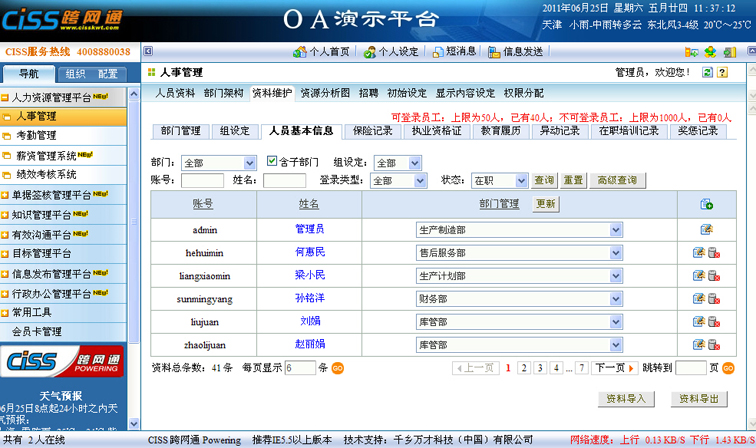Open the 资源分析图 menu item
This screenshot has width=756, height=448.
325,93
